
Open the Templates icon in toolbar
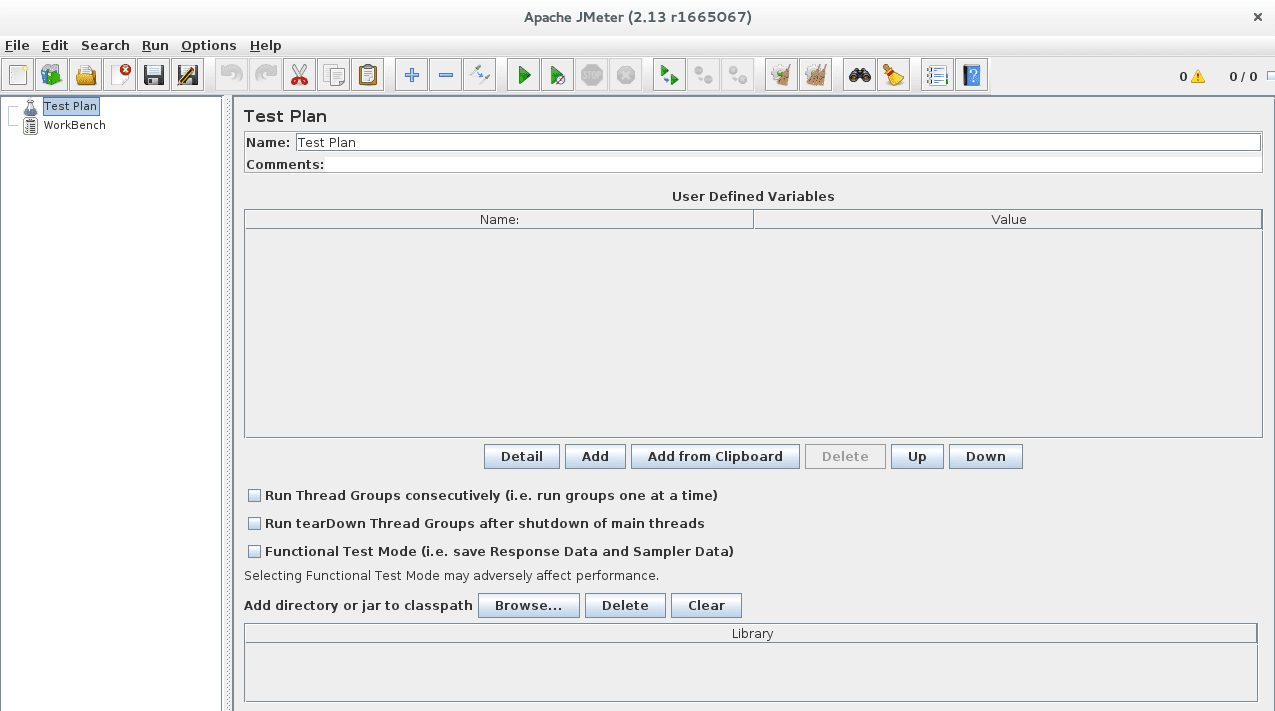tap(52, 75)
